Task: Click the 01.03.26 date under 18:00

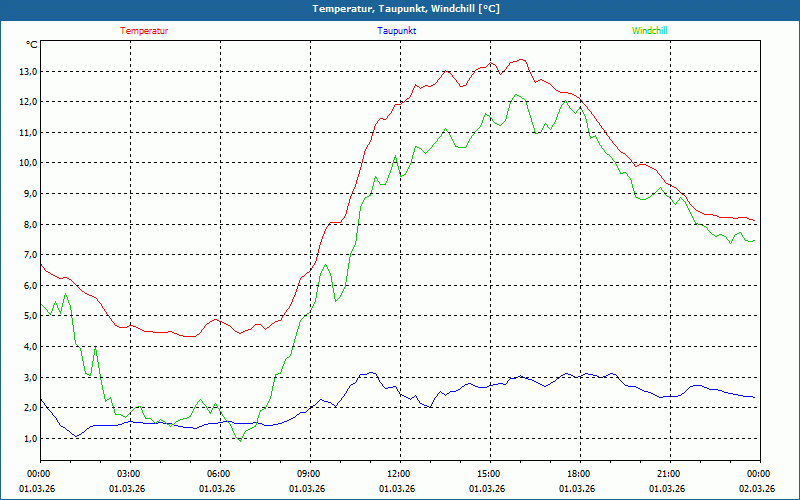Action: point(577,489)
